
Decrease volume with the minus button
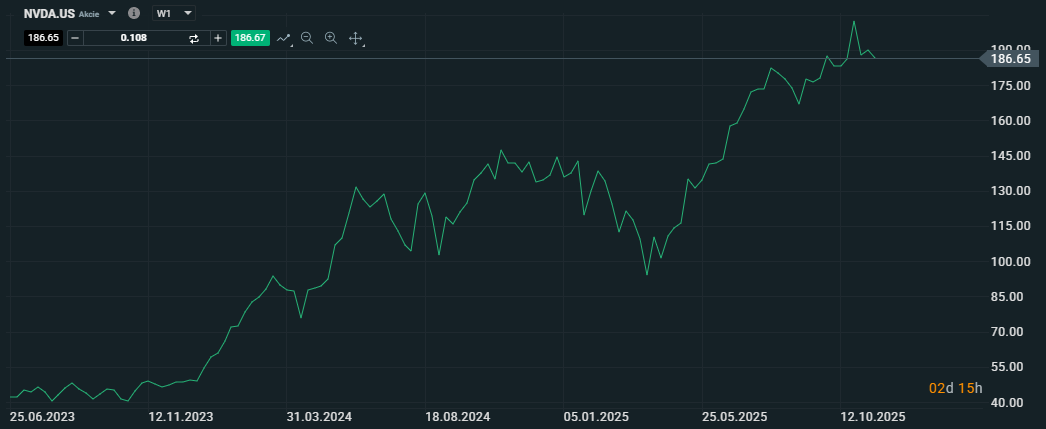74,38
